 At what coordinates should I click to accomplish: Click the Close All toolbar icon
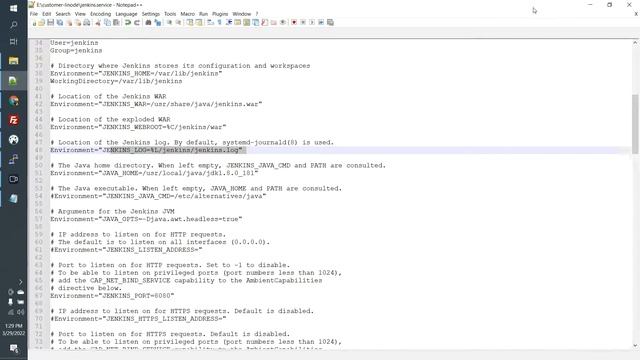point(78,23)
